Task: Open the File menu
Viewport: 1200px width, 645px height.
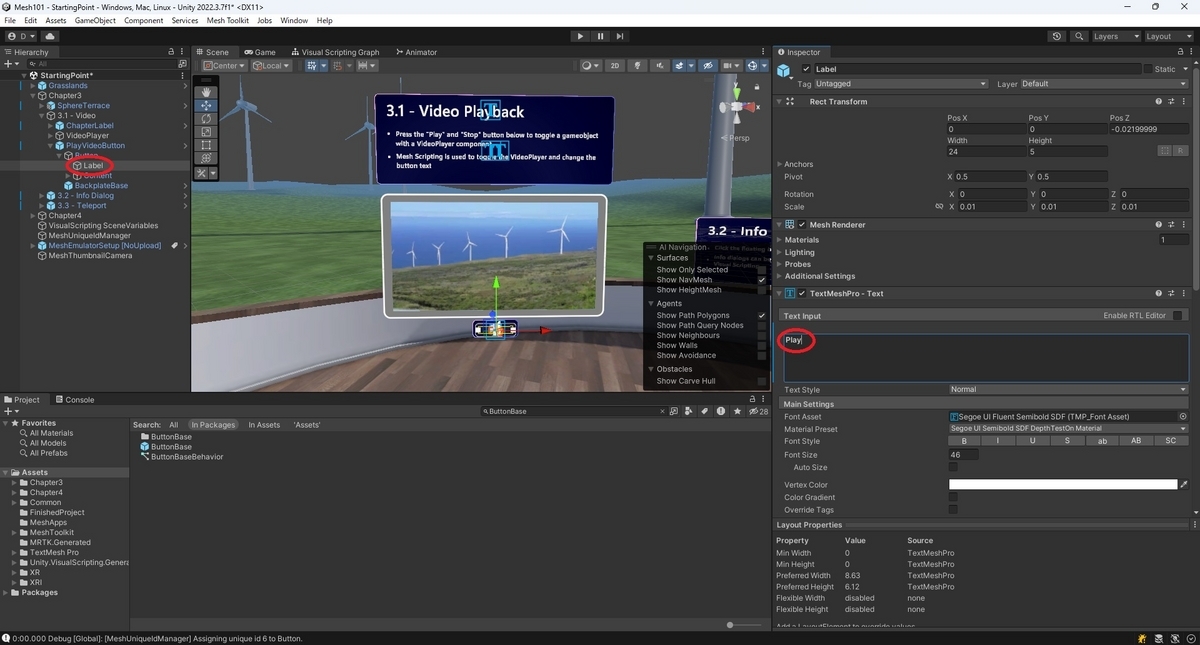Action: point(10,20)
